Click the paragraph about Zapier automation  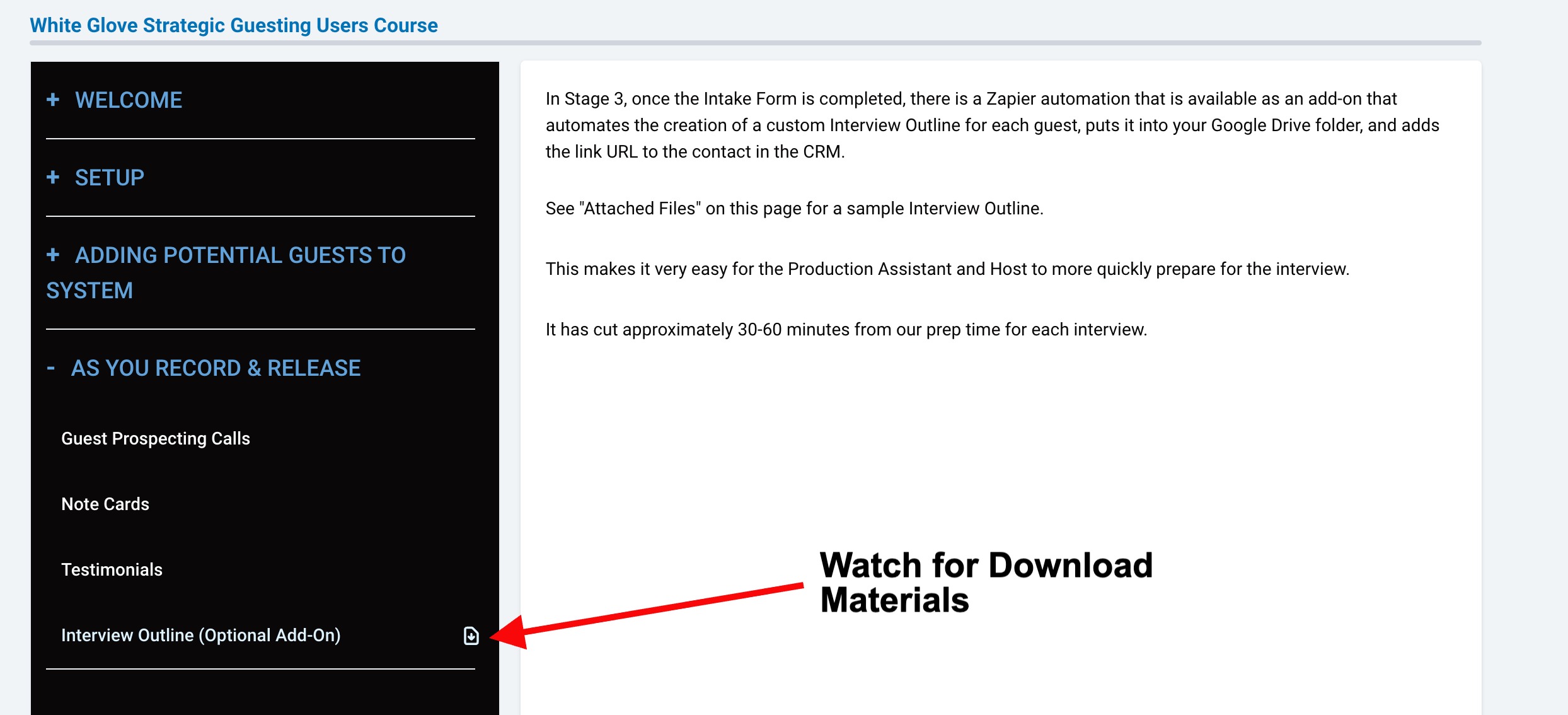(x=992, y=125)
